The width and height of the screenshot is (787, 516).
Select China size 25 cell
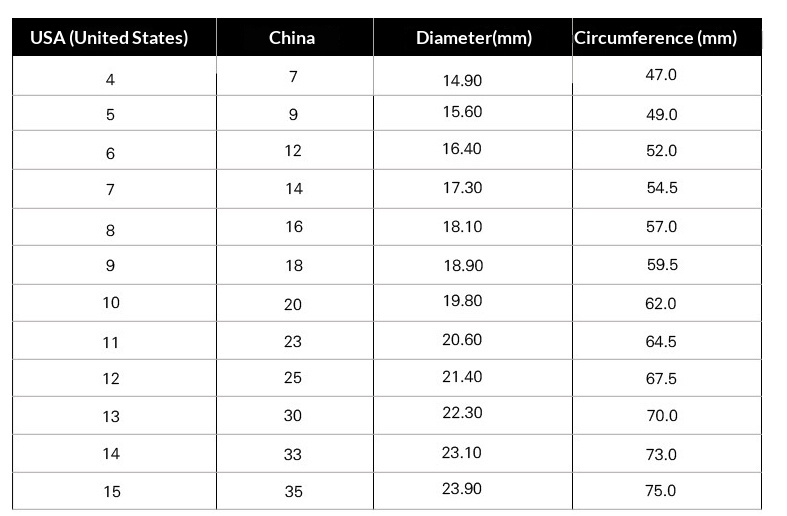point(293,379)
